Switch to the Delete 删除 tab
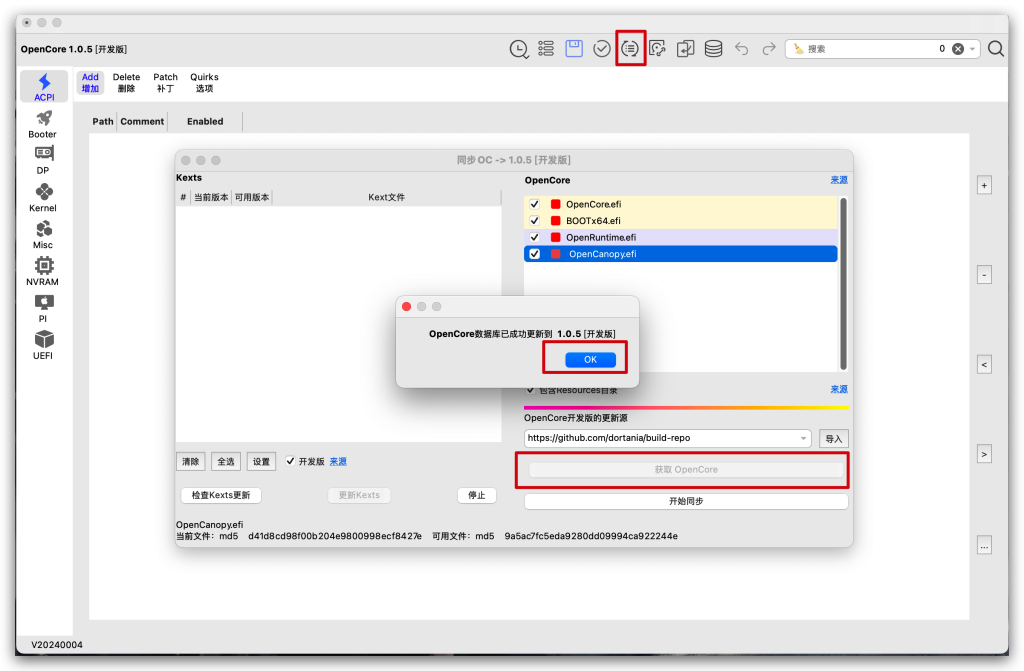Image resolution: width=1024 pixels, height=671 pixels. [x=126, y=82]
